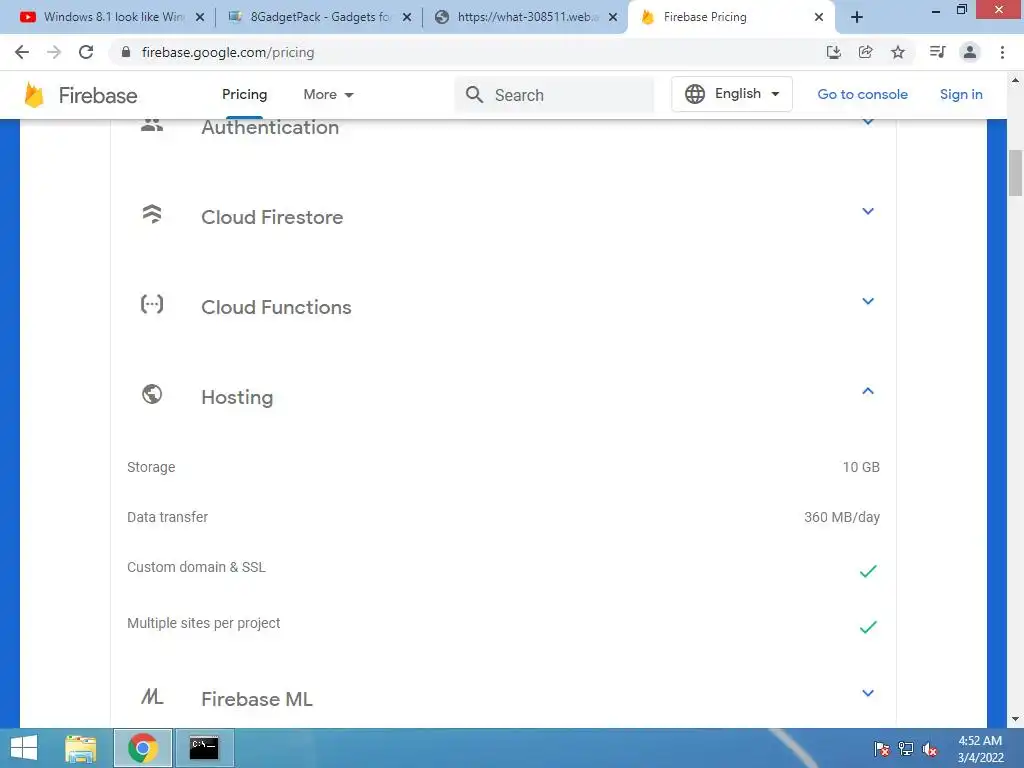Click the search magnifier icon
The image size is (1024, 768).
(474, 95)
